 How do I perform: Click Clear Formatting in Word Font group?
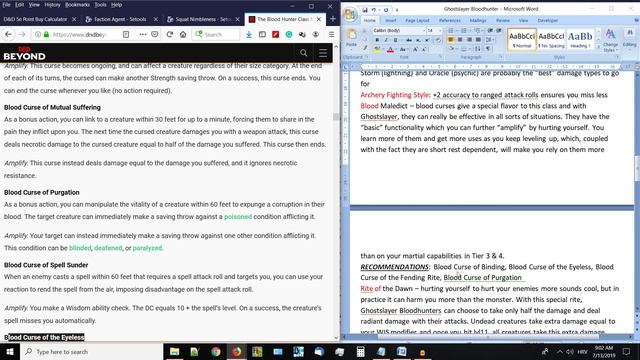coord(438,40)
